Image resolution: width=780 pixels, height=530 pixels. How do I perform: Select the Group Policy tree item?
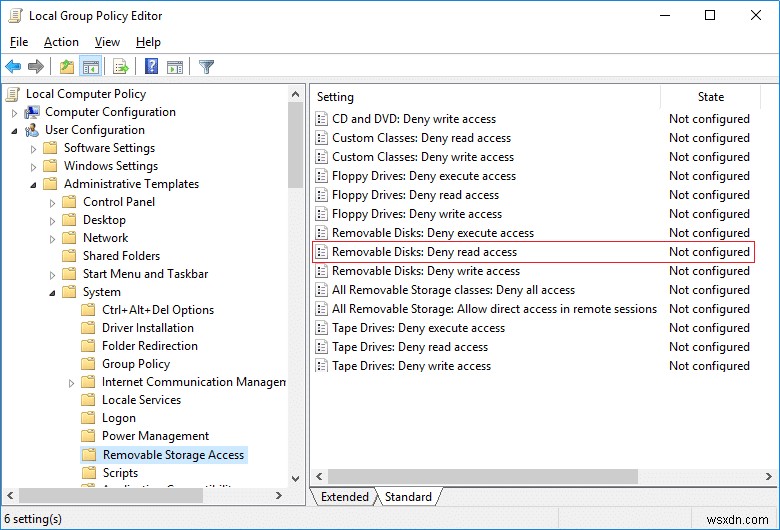136,363
